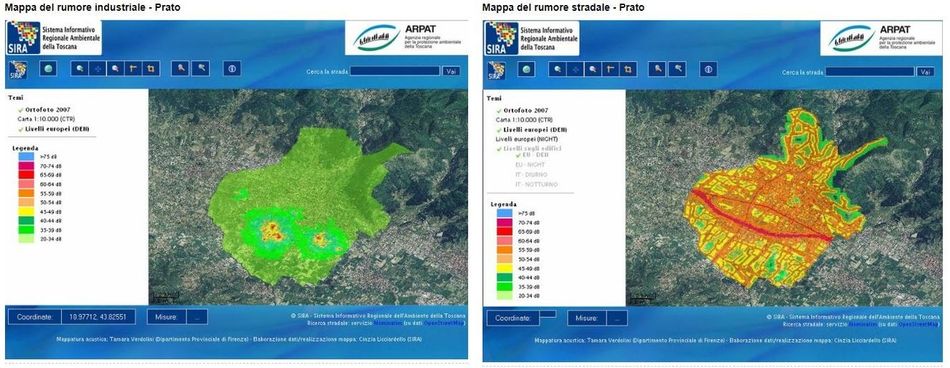950x368 pixels.
Task: Toggle Carta 1:10.000 (CTR) layer in road map
Action: click(523, 120)
